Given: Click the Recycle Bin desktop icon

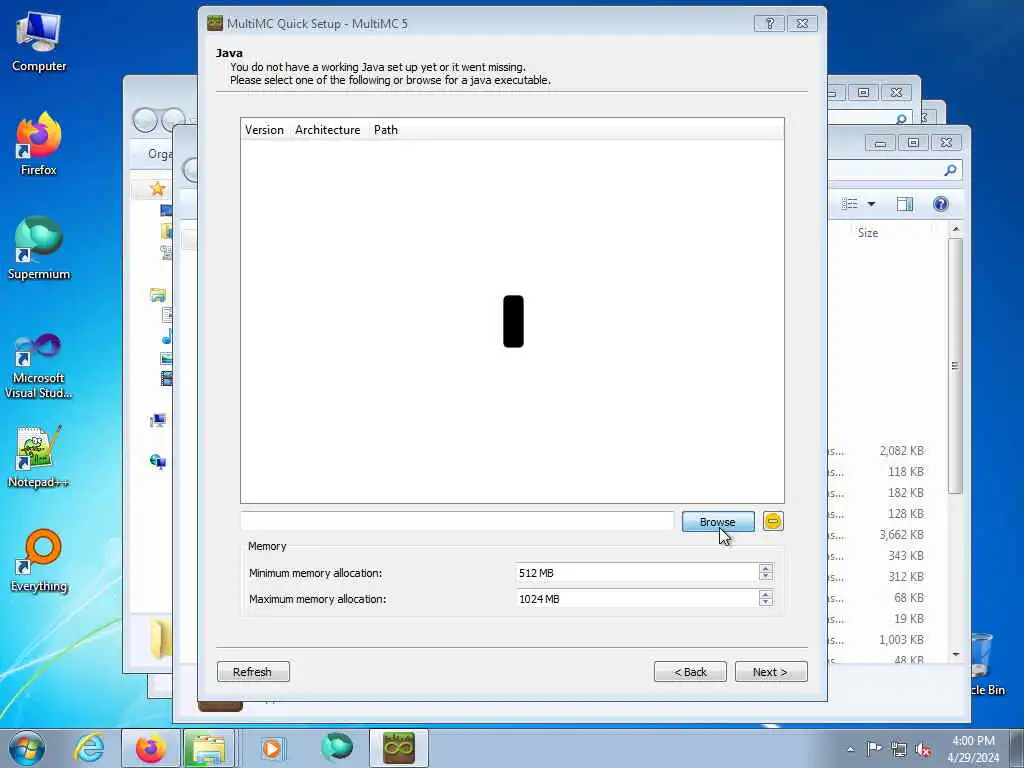Looking at the screenshot, I should [983, 663].
